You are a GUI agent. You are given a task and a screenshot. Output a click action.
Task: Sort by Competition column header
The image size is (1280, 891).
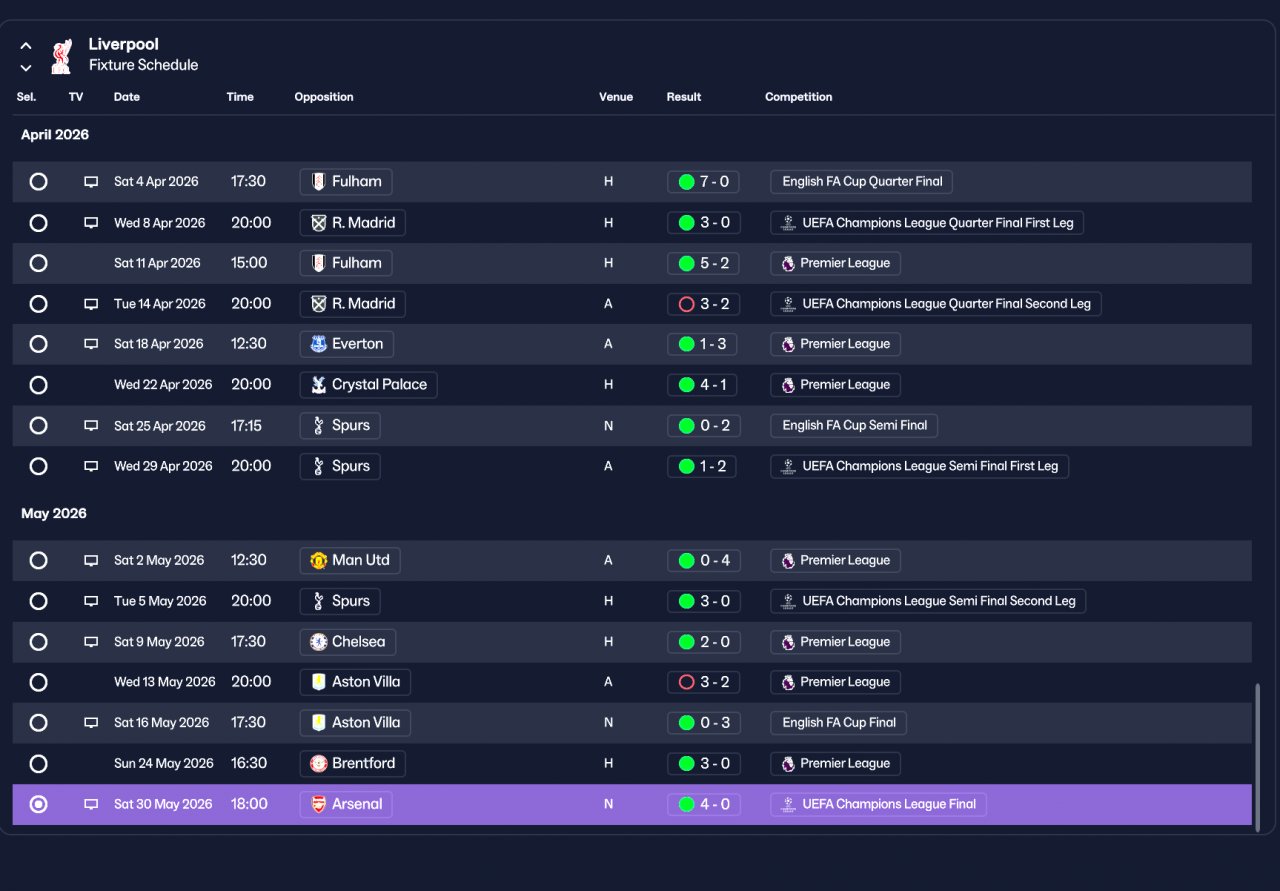pyautogui.click(x=798, y=97)
